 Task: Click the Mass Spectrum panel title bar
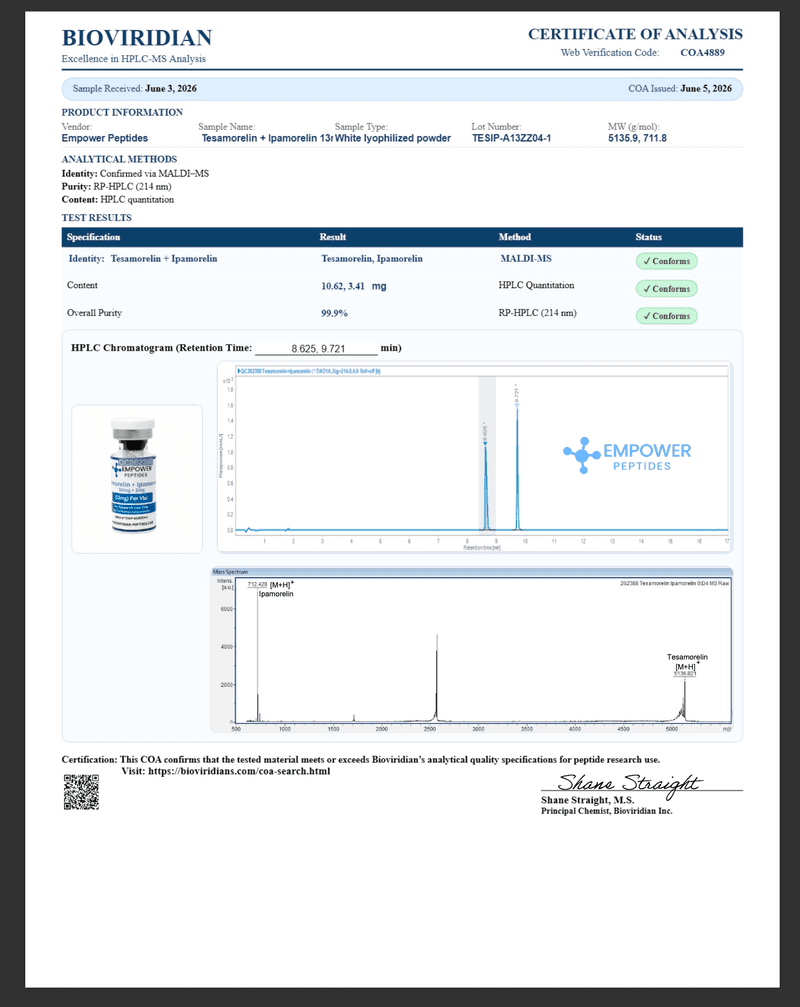tap(471, 572)
